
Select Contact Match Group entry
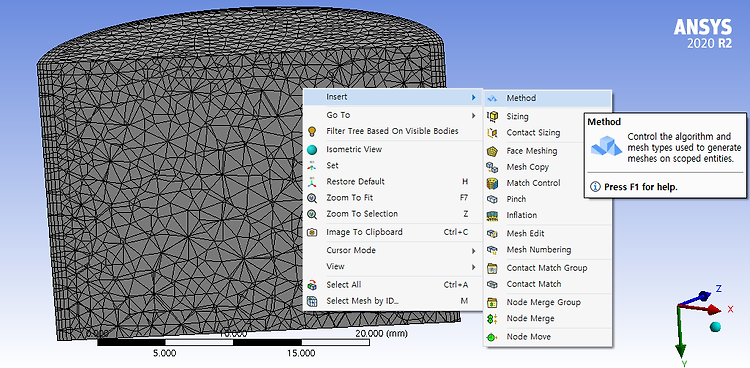548,268
